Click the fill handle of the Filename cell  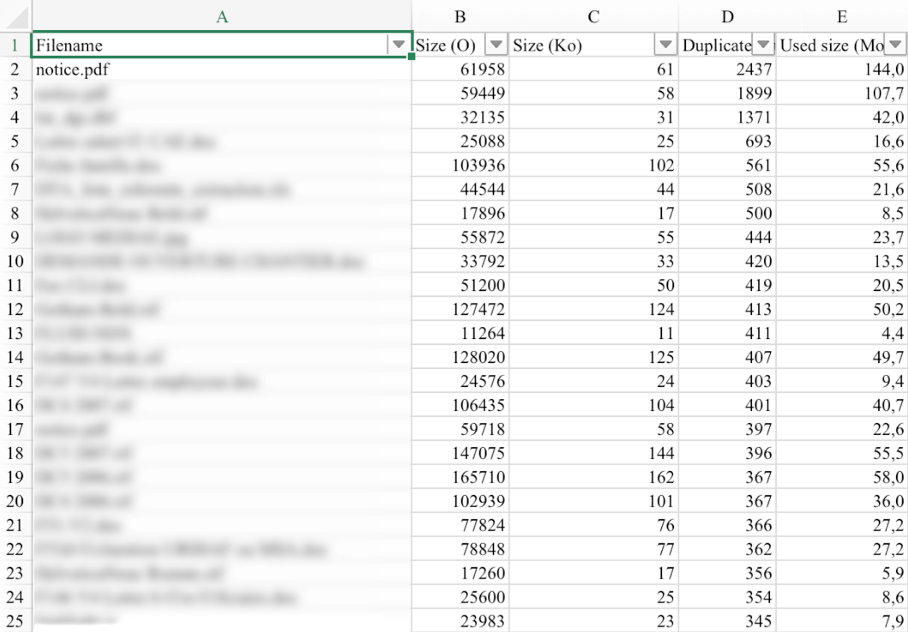click(x=412, y=57)
